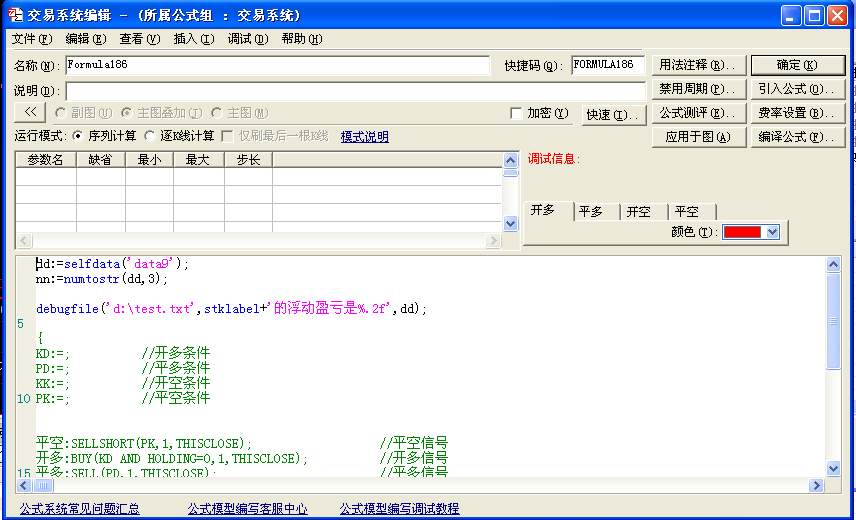
Task: Open 公式模型编写调试教程 link
Action: coord(399,509)
